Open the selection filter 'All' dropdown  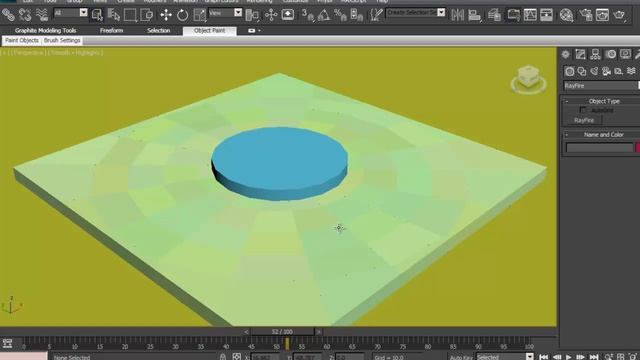click(71, 13)
